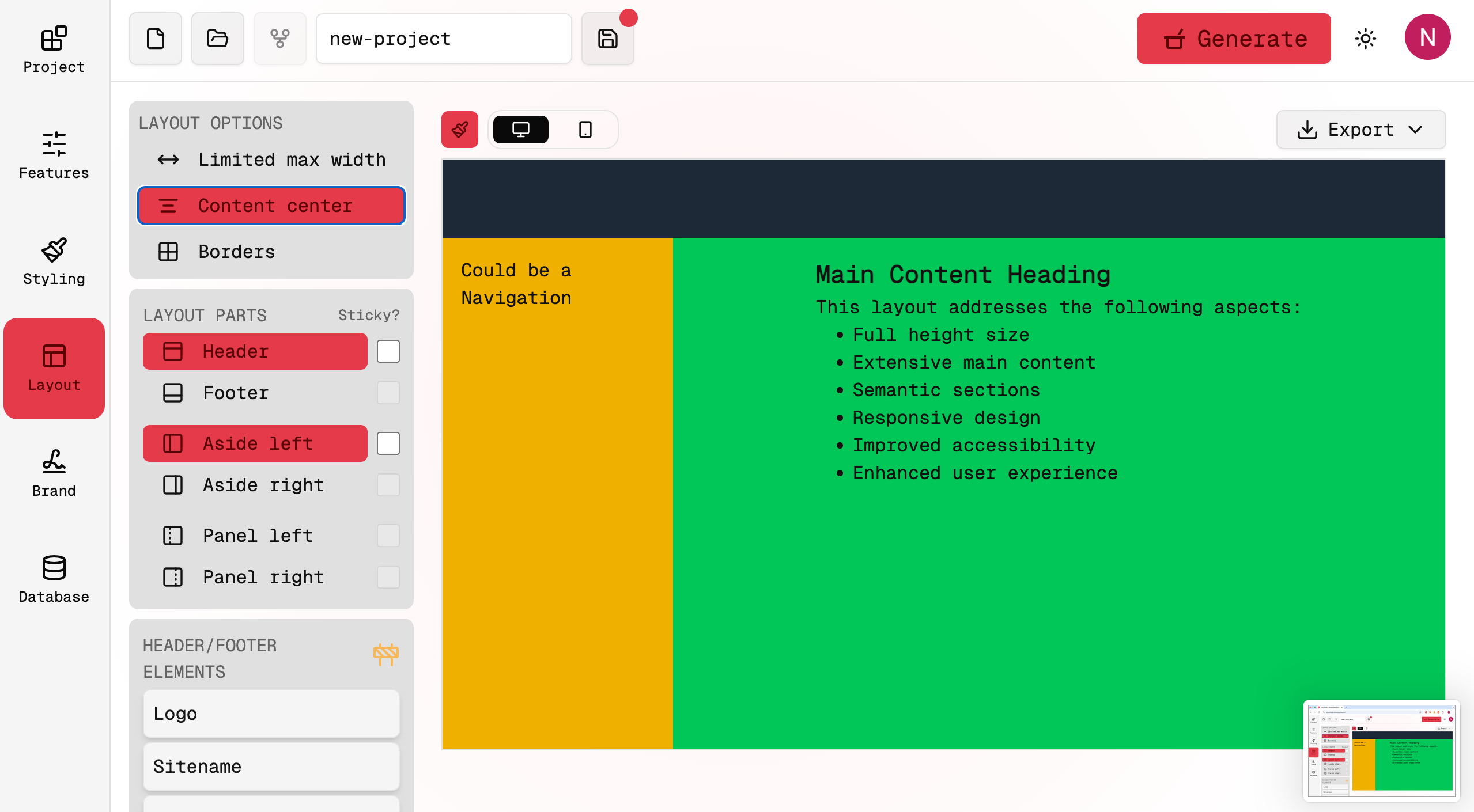The height and width of the screenshot is (812, 1474).
Task: Enable sticky option for Header
Action: [x=388, y=351]
